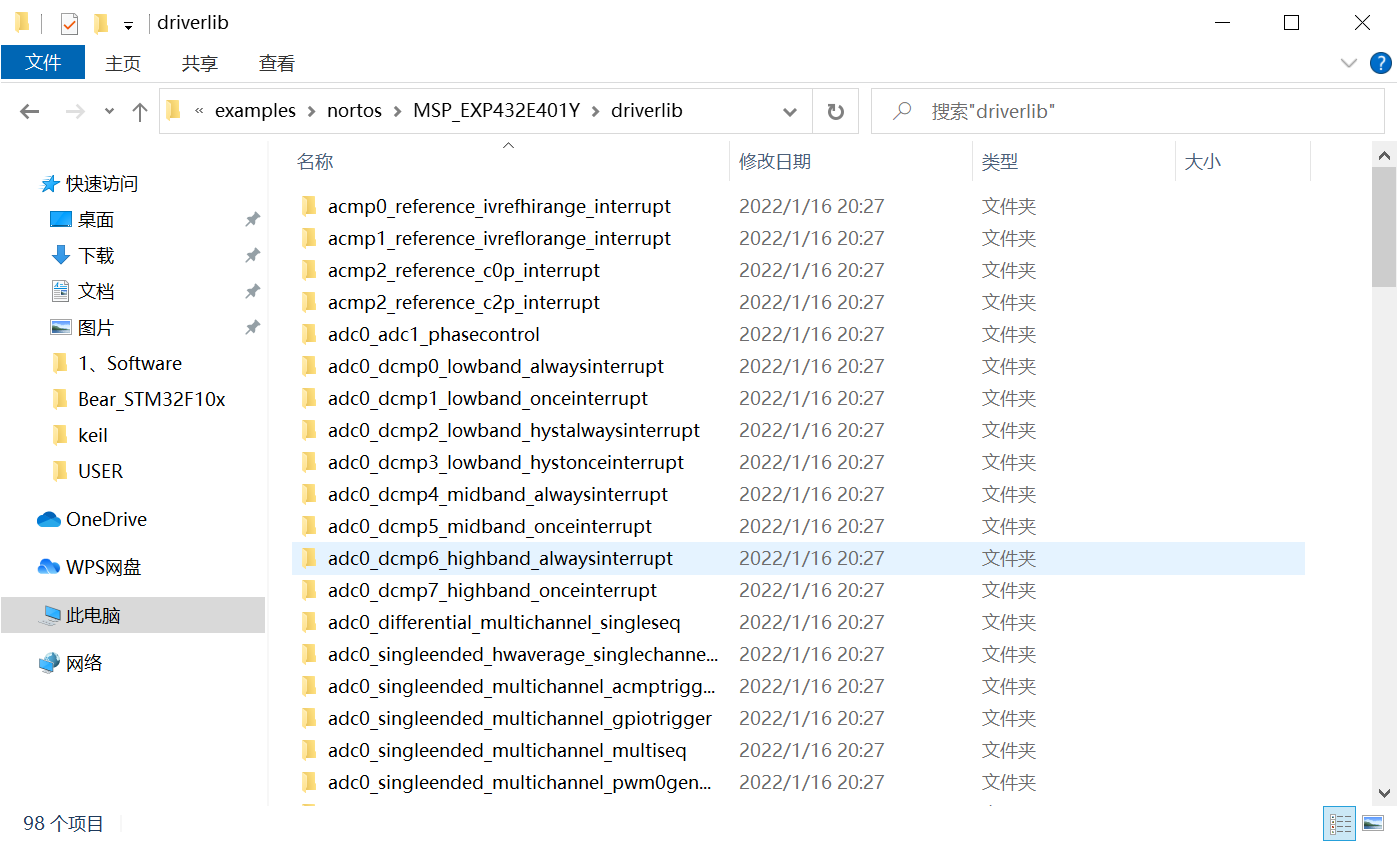
Task: Open the address bar dropdown arrow
Action: [x=789, y=111]
